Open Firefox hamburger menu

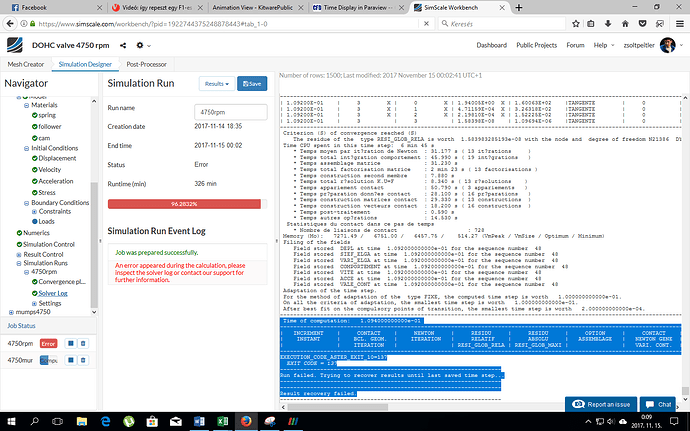click(x=679, y=24)
